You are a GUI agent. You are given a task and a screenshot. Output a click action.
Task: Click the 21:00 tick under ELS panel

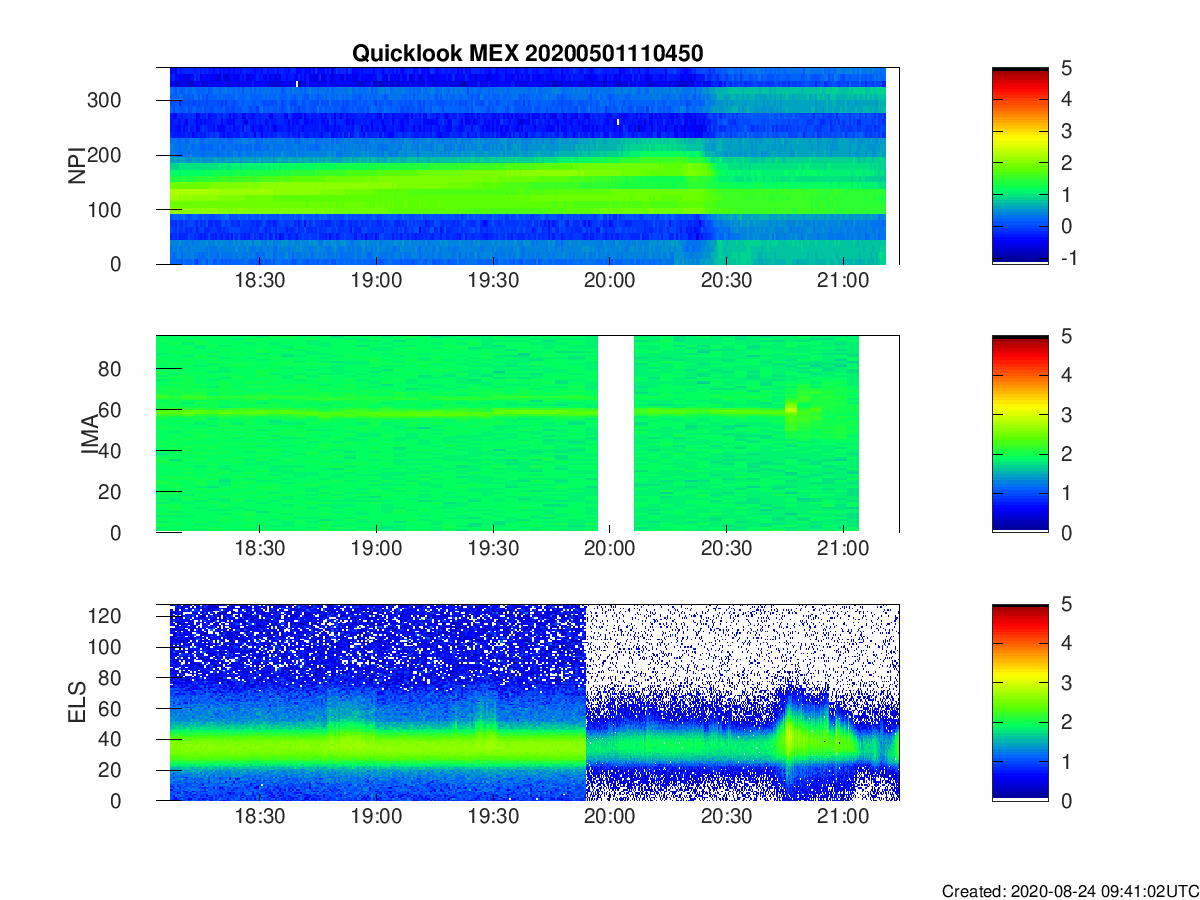[x=844, y=817]
